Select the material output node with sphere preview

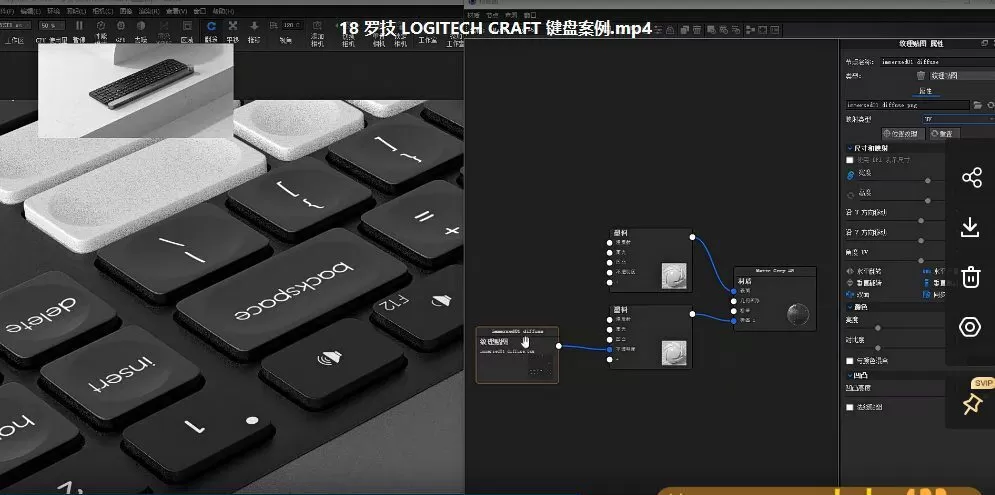(x=775, y=298)
